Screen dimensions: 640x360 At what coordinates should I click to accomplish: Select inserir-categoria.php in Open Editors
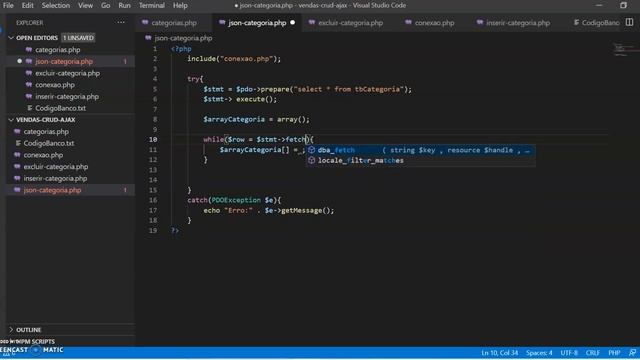point(67,97)
